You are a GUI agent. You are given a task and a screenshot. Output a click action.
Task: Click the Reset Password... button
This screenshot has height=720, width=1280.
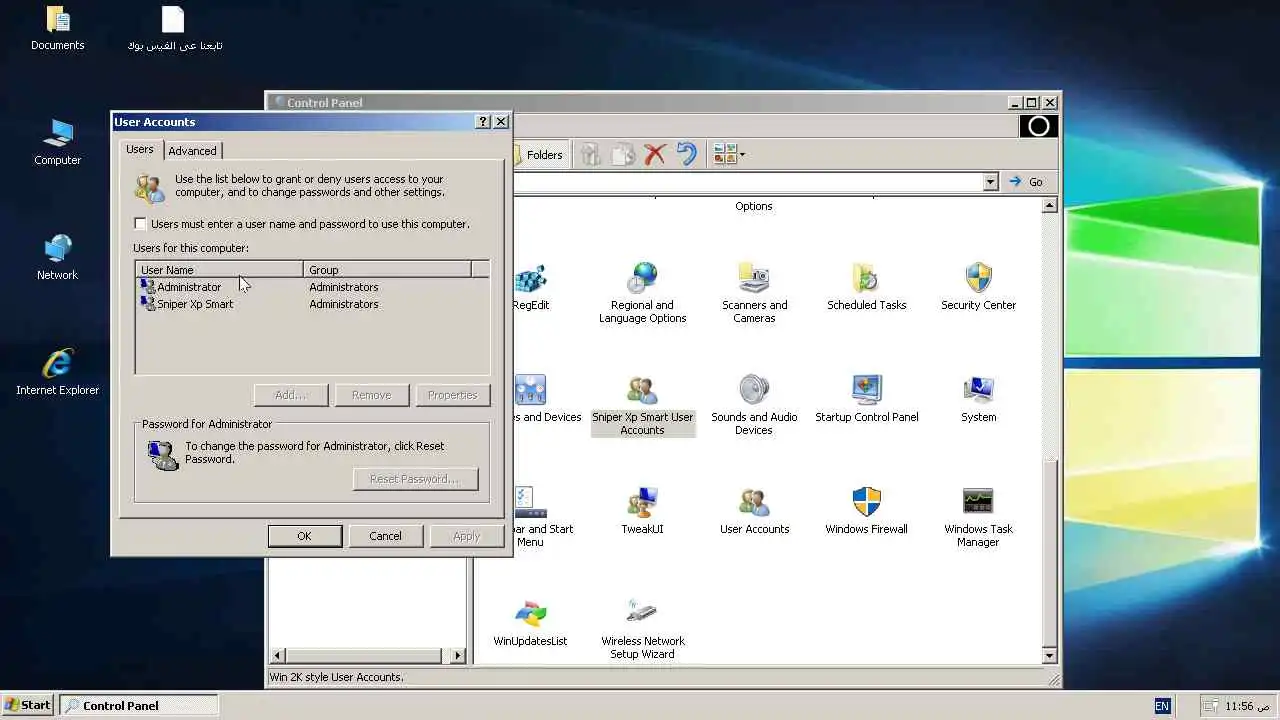415,479
